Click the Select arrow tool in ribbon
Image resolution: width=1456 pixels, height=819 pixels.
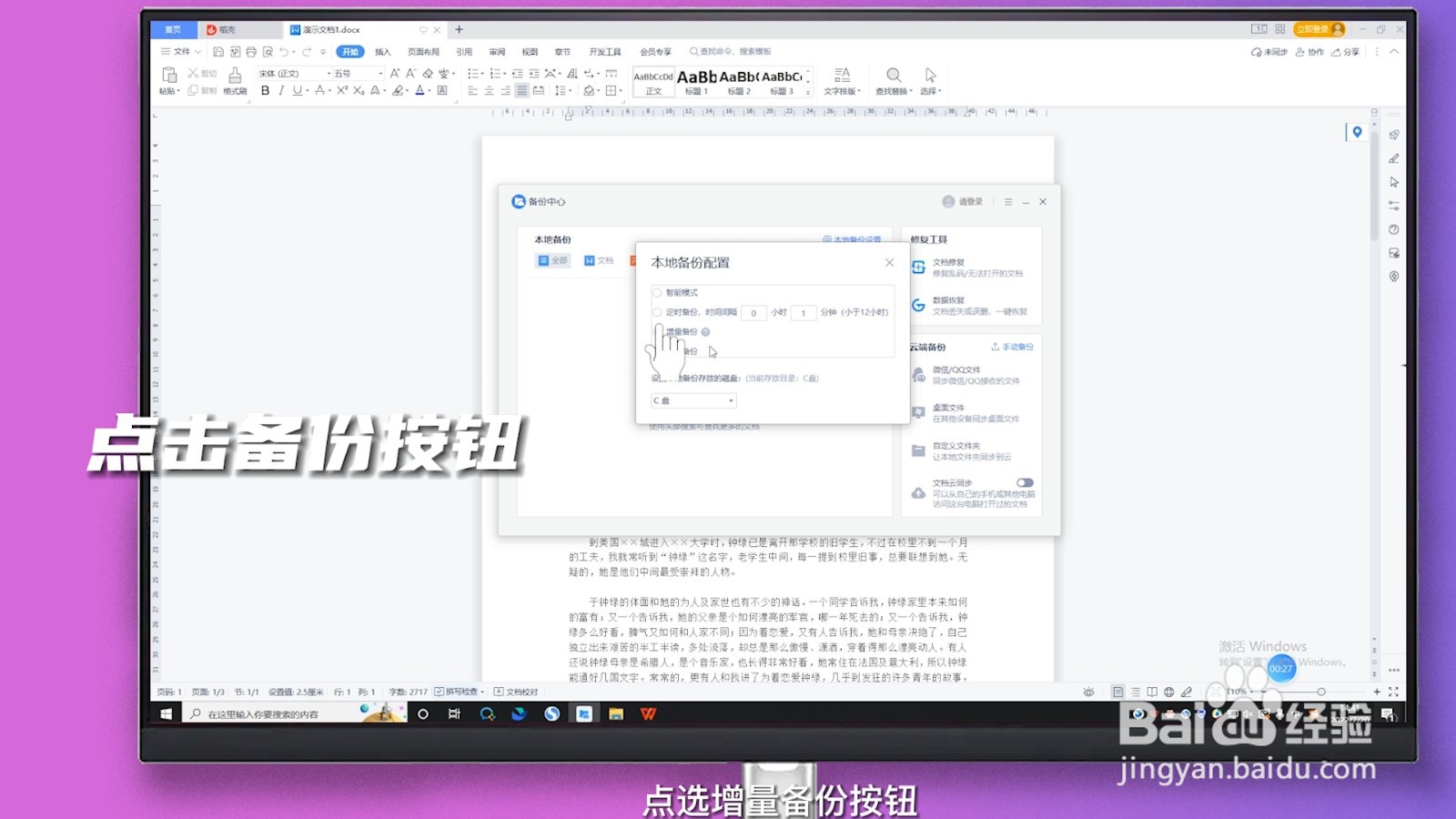point(930,76)
